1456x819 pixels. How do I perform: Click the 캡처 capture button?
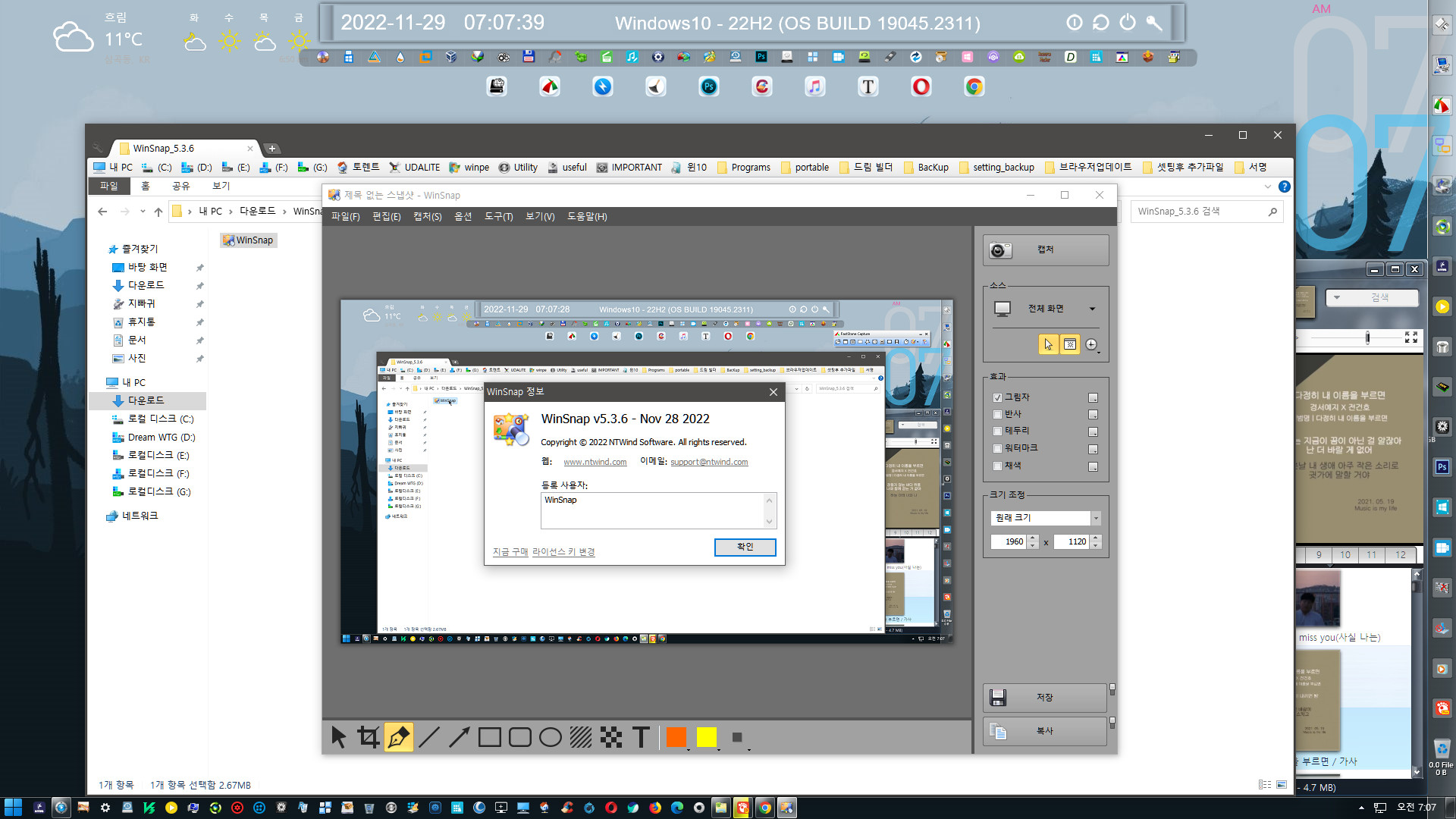(x=1046, y=249)
